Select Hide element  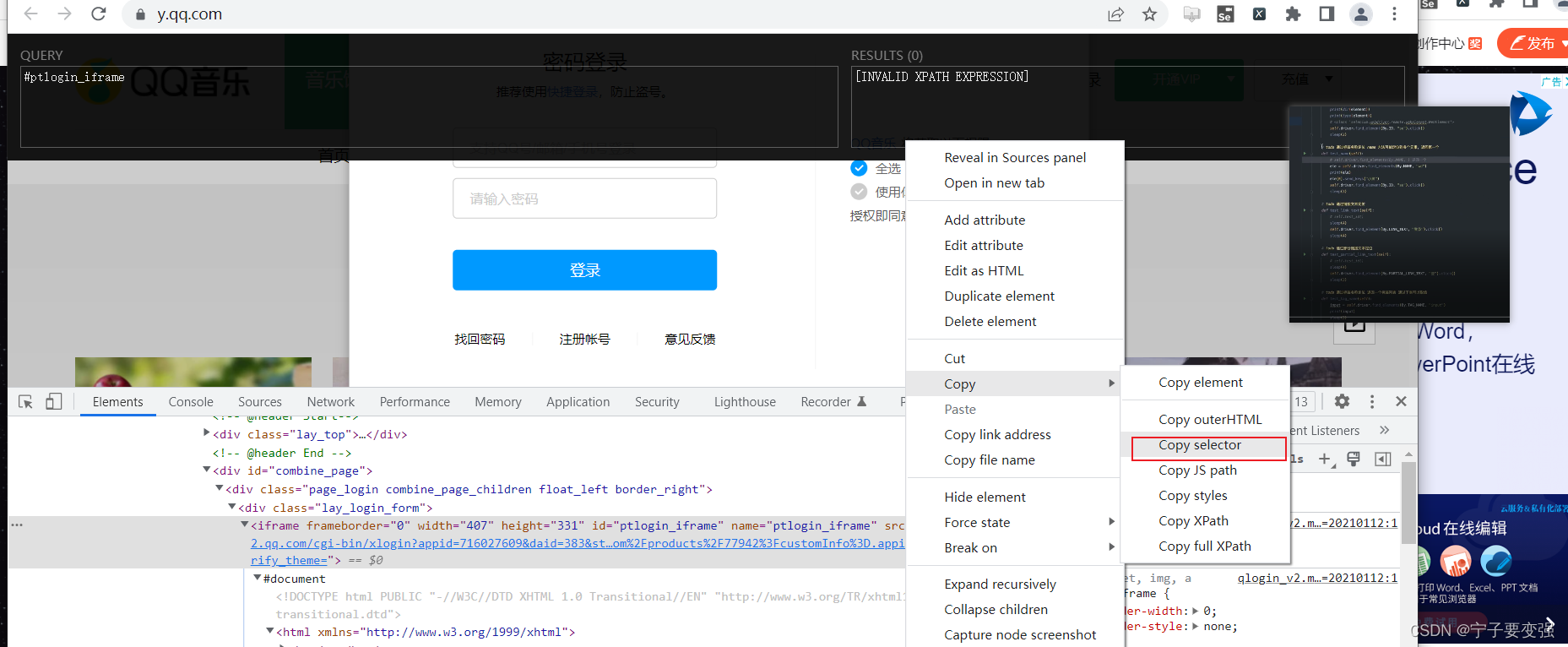point(985,497)
